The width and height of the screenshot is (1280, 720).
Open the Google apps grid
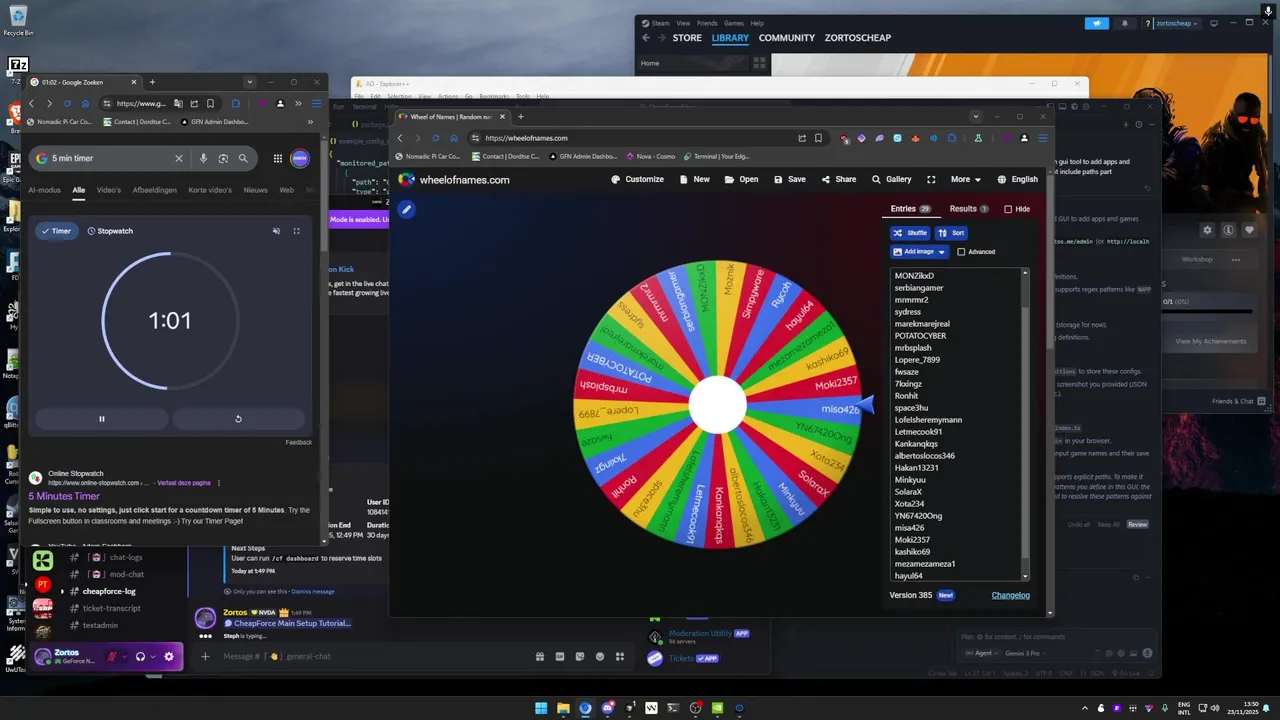coord(278,158)
